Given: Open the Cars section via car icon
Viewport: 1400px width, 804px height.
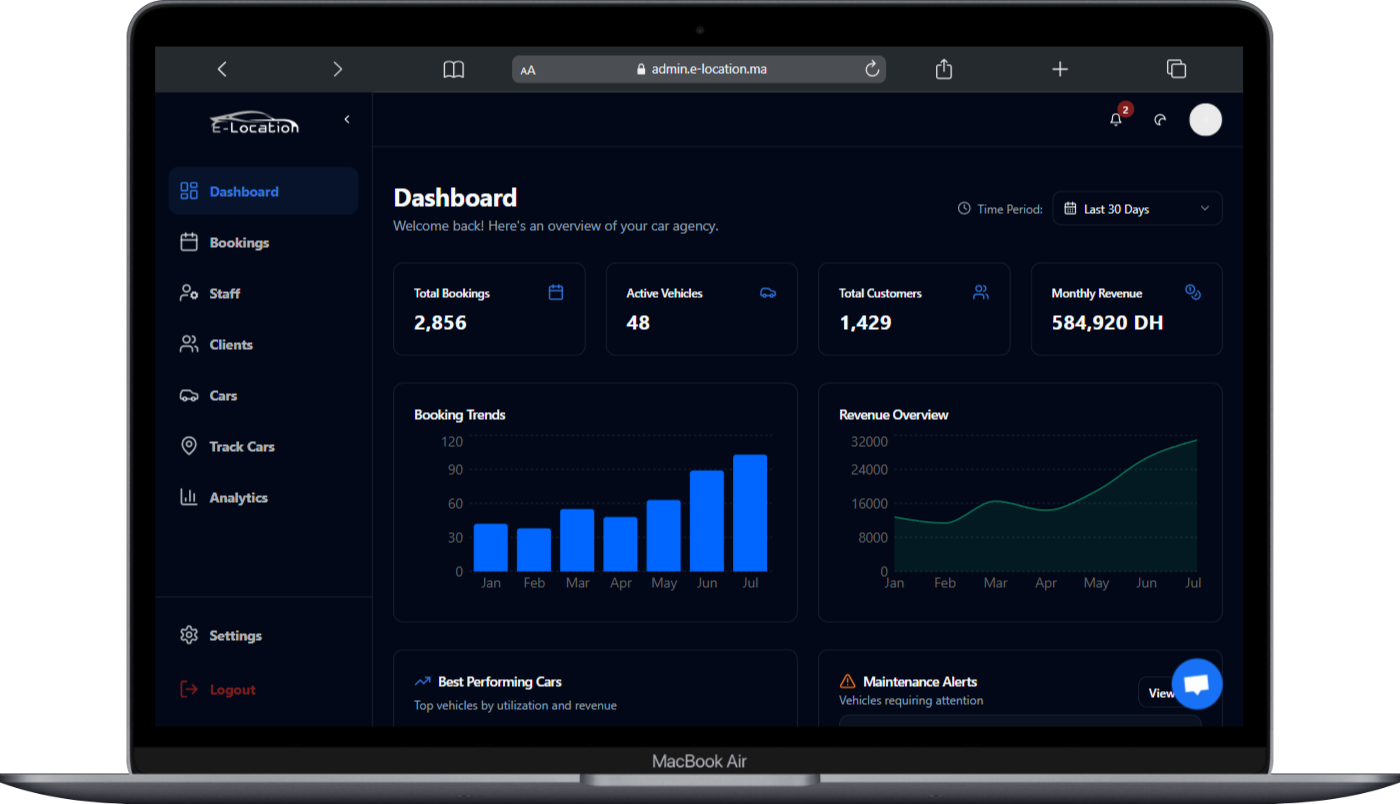Looking at the screenshot, I should 189,395.
